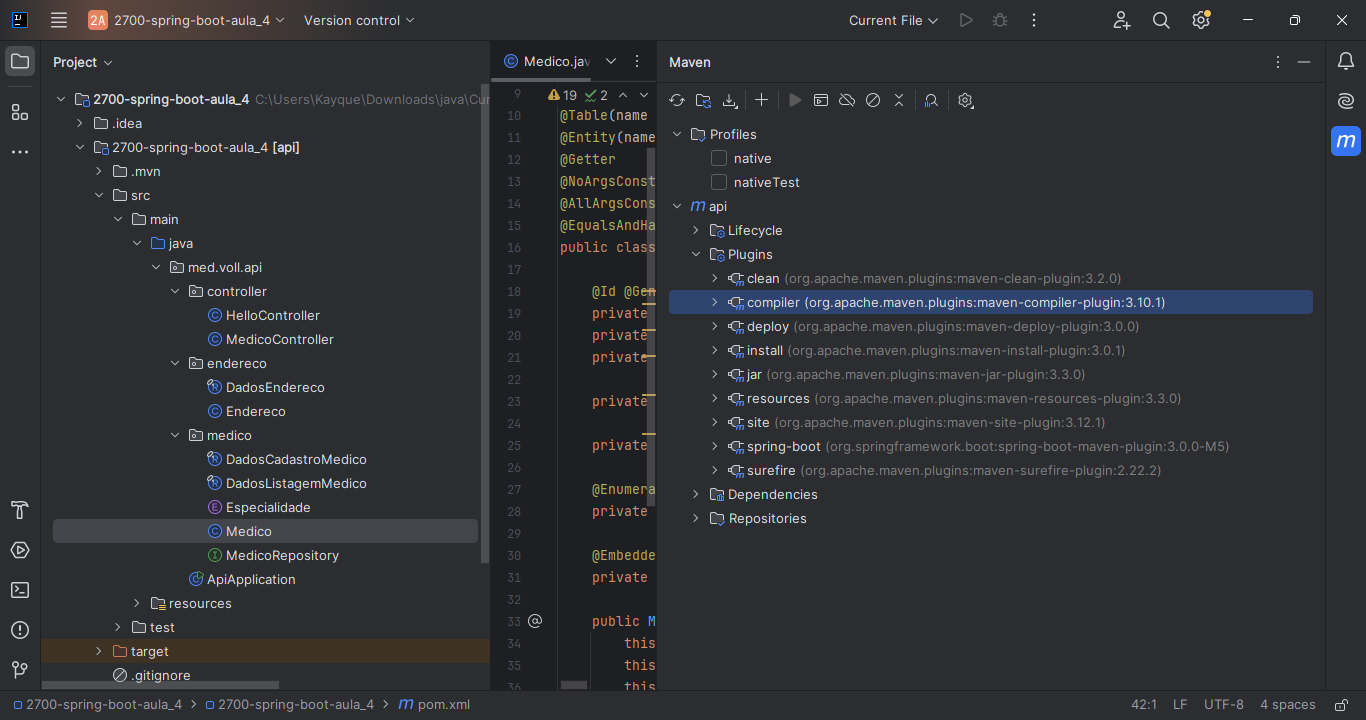Open IDE settings gear in title bar
This screenshot has width=1366, height=720.
click(x=1201, y=20)
